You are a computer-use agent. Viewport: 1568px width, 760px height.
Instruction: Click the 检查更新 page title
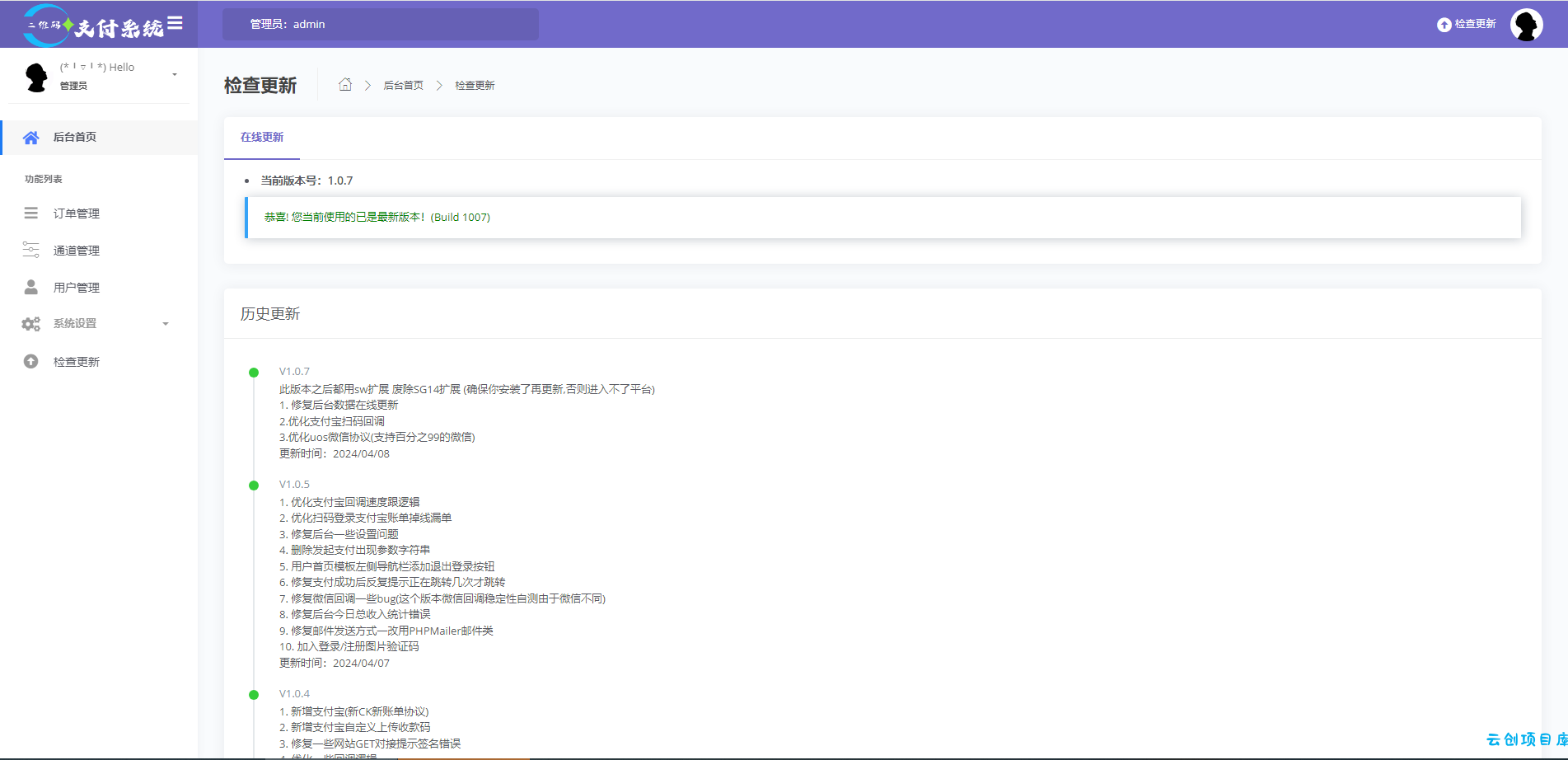(x=260, y=85)
